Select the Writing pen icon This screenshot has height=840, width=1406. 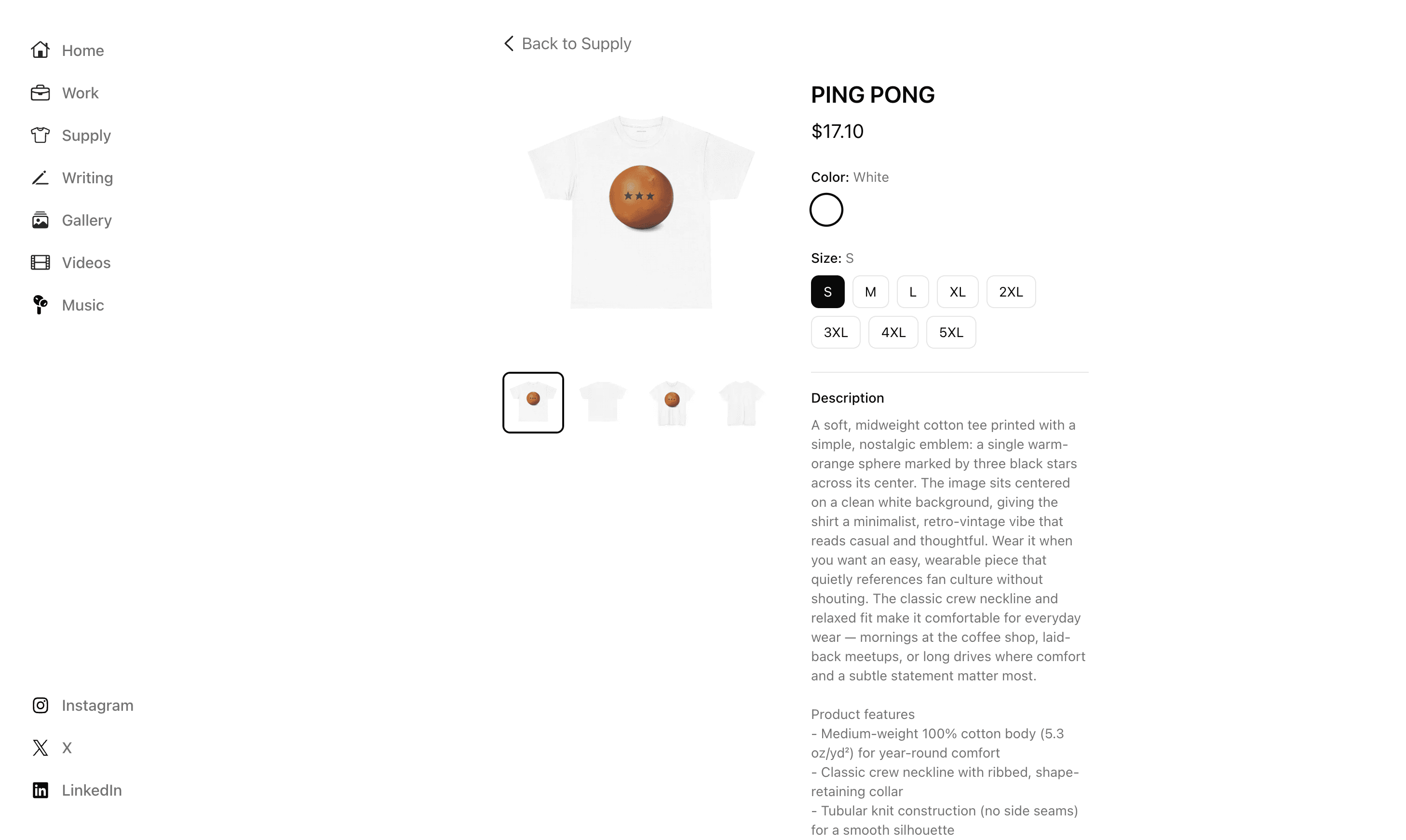pyautogui.click(x=40, y=177)
